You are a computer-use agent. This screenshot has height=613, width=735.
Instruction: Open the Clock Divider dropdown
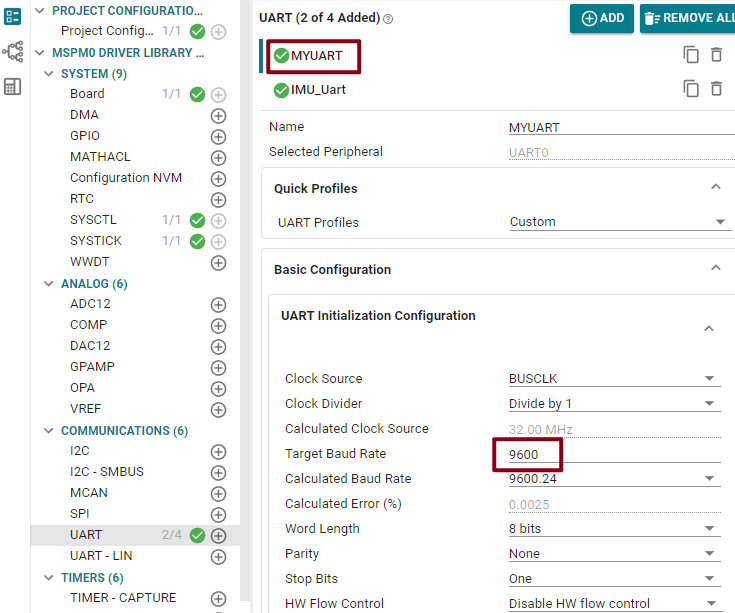615,404
